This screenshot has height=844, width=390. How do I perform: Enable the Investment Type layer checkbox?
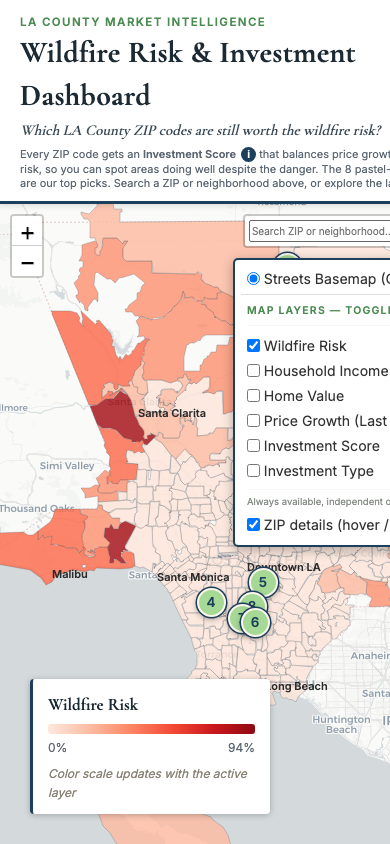[253, 470]
